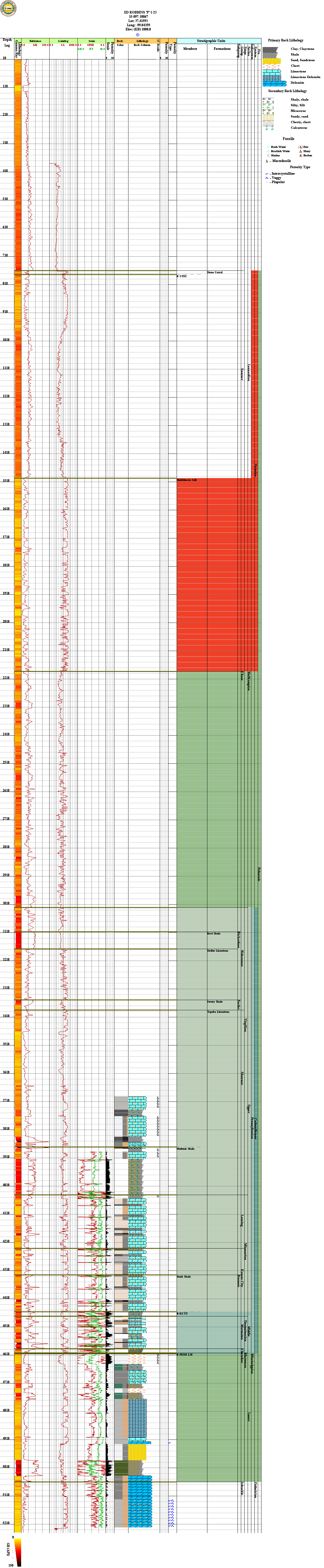Click the "B STNC" marker label
324x1568 pixels.
click(182, 276)
